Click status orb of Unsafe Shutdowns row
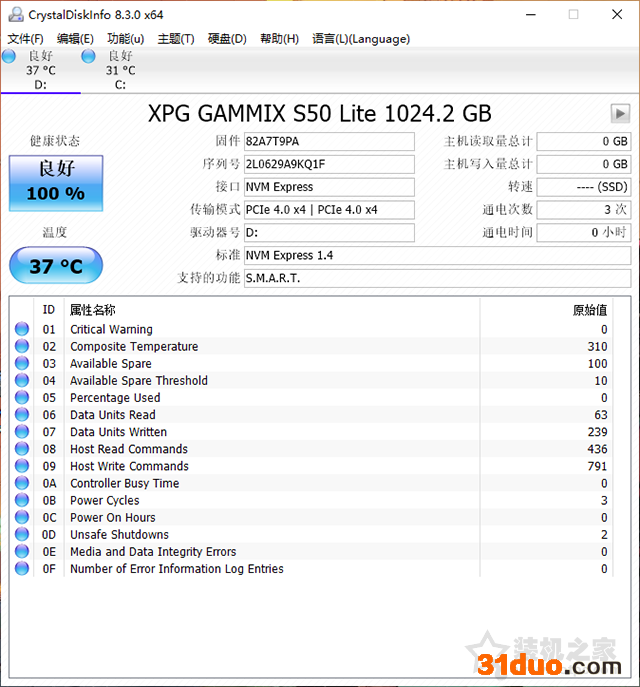 22,534
